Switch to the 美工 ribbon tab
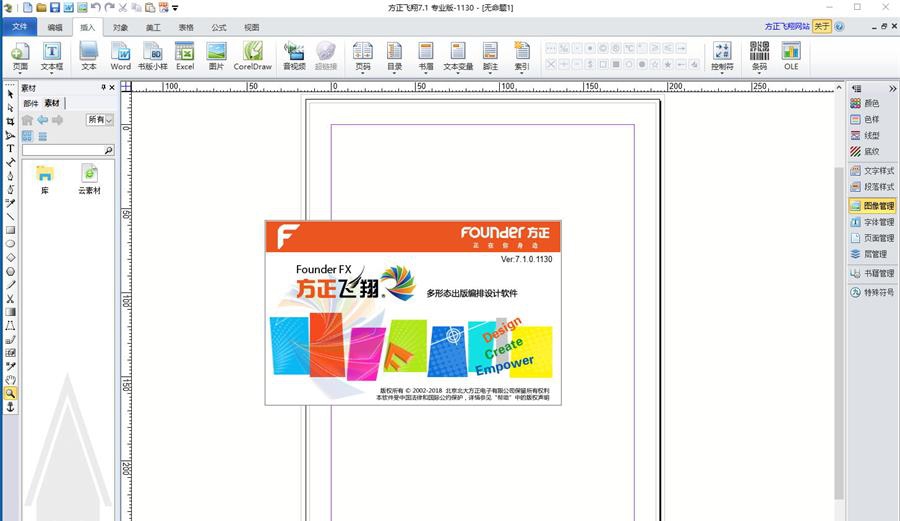This screenshot has height=521, width=900. click(x=153, y=27)
